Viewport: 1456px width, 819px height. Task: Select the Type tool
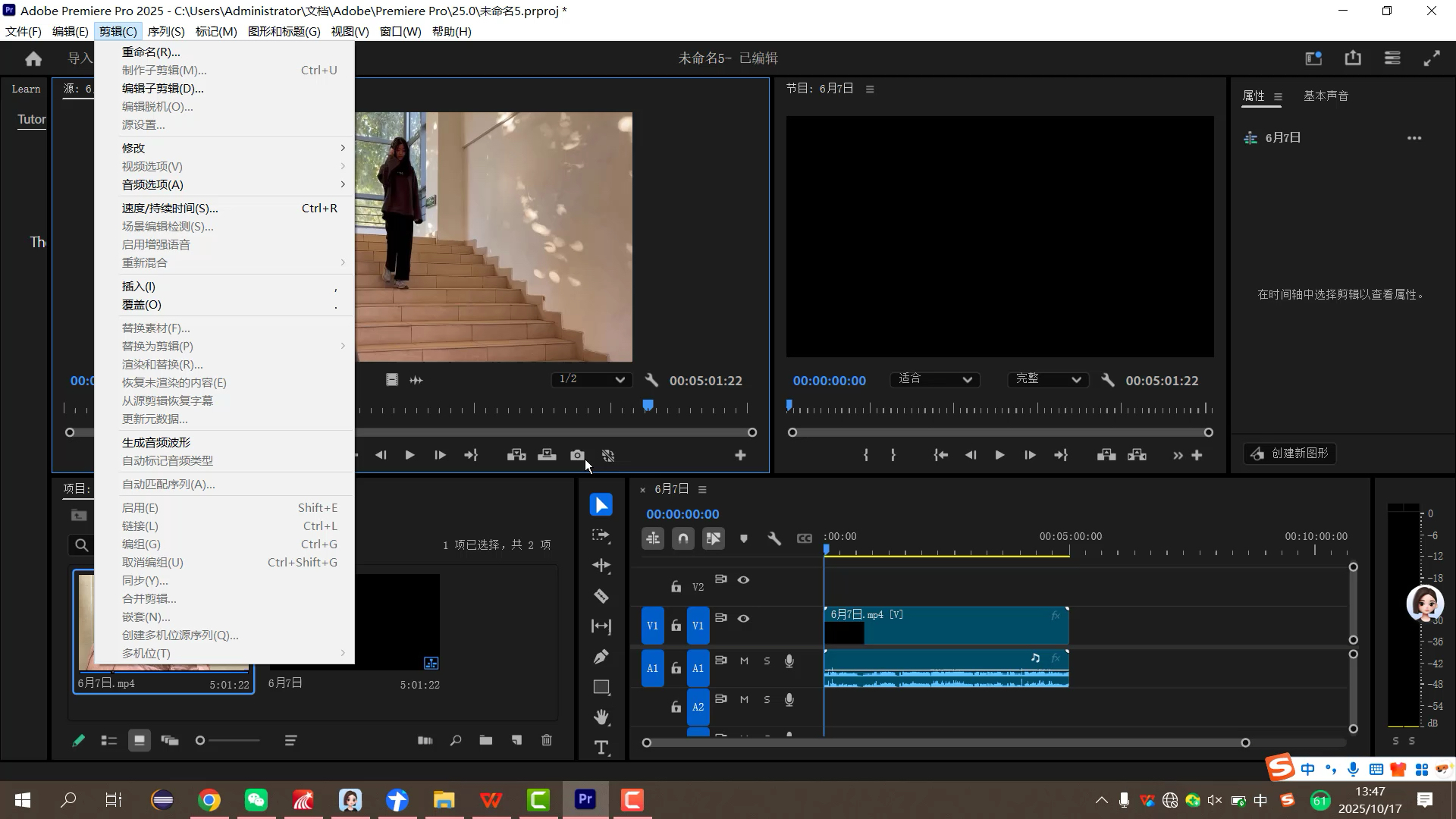pyautogui.click(x=601, y=748)
